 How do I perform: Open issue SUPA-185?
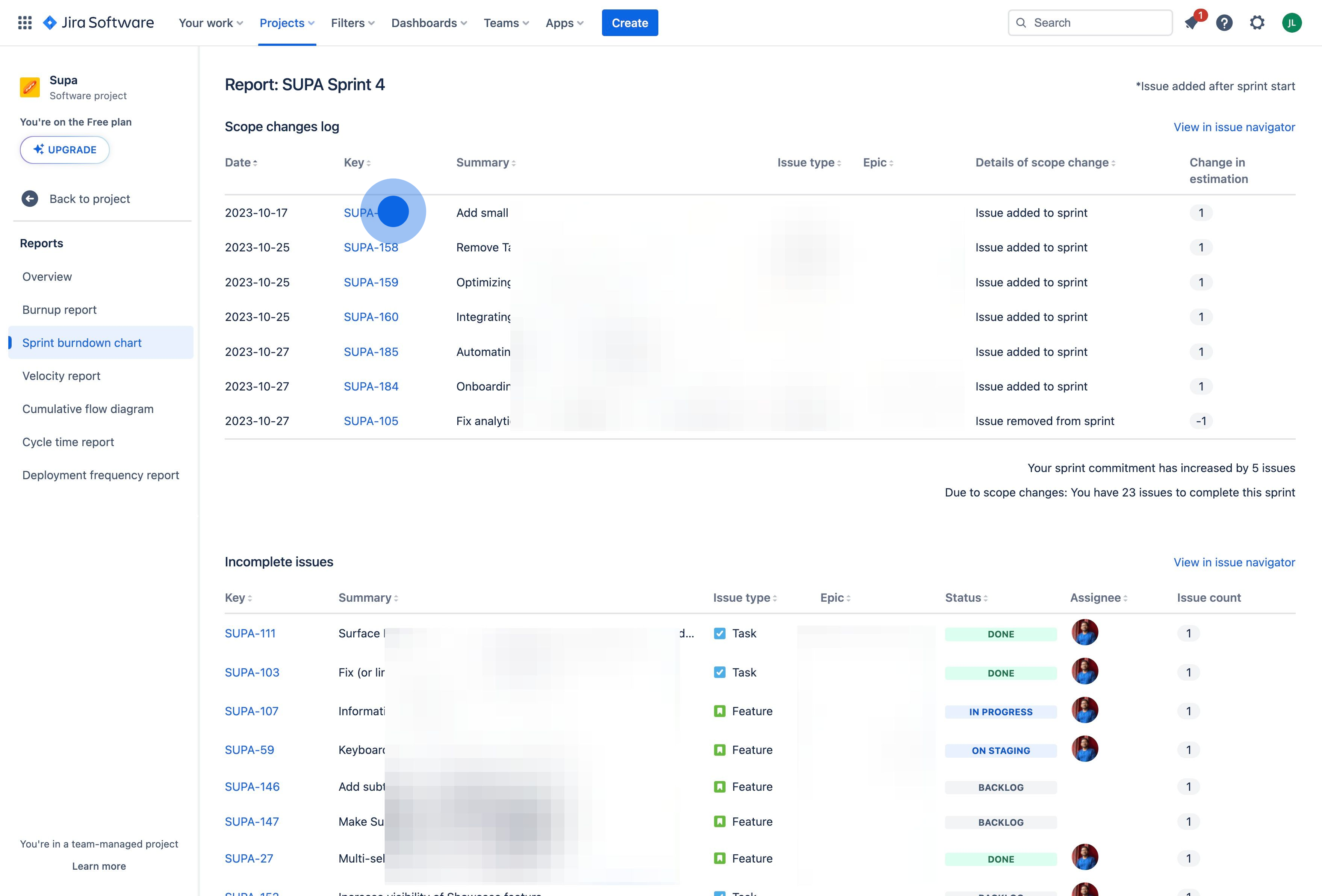[x=371, y=351]
